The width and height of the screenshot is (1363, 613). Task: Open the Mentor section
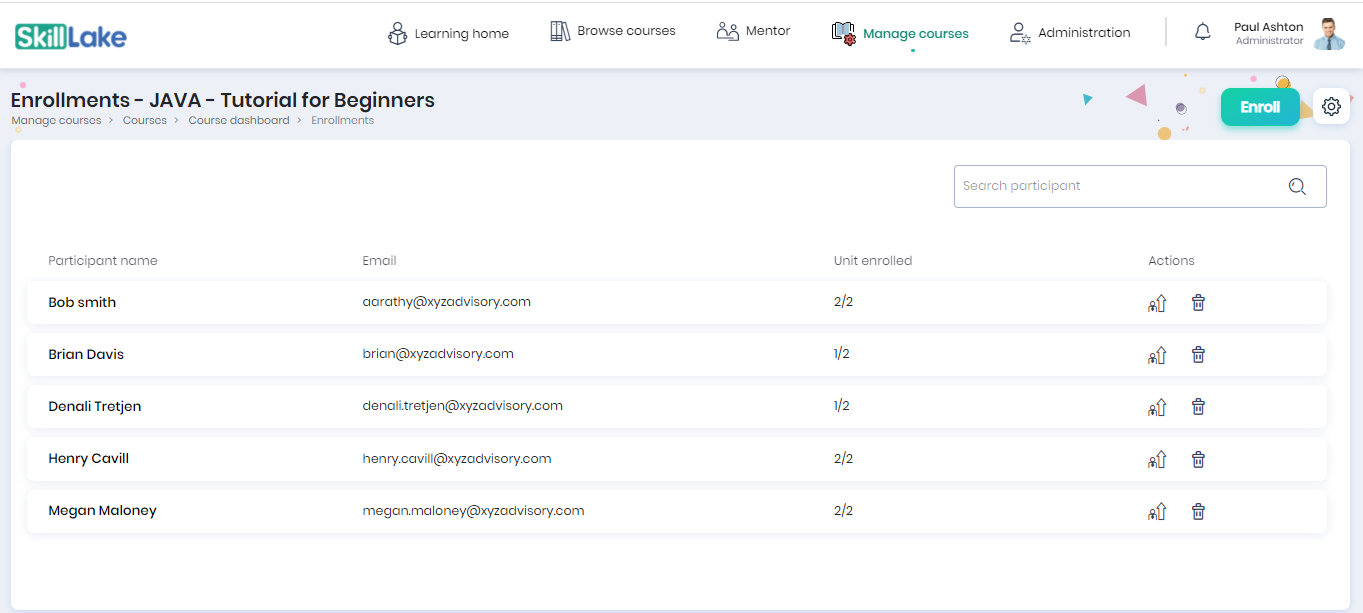coord(754,31)
